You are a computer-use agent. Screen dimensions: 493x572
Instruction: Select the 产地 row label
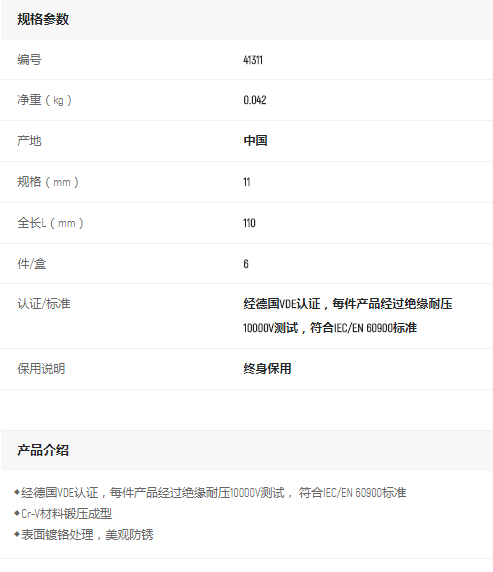(x=30, y=141)
